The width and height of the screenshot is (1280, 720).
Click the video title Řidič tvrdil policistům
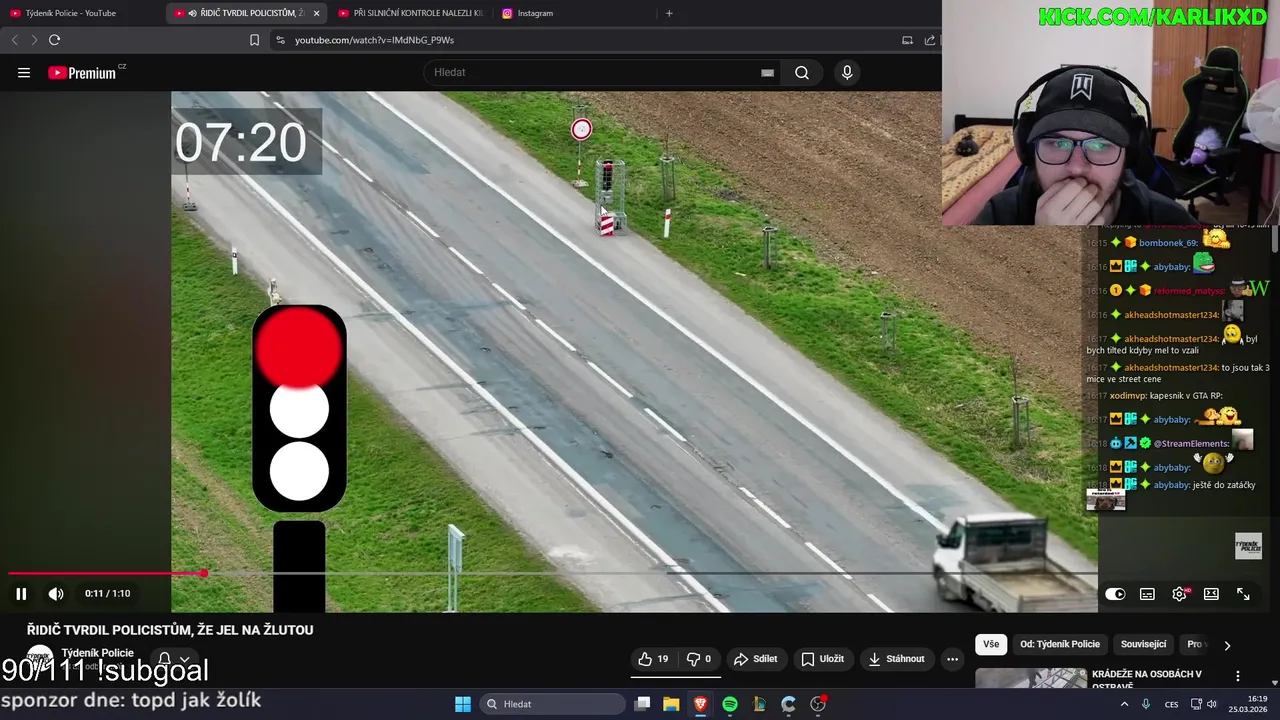click(170, 630)
